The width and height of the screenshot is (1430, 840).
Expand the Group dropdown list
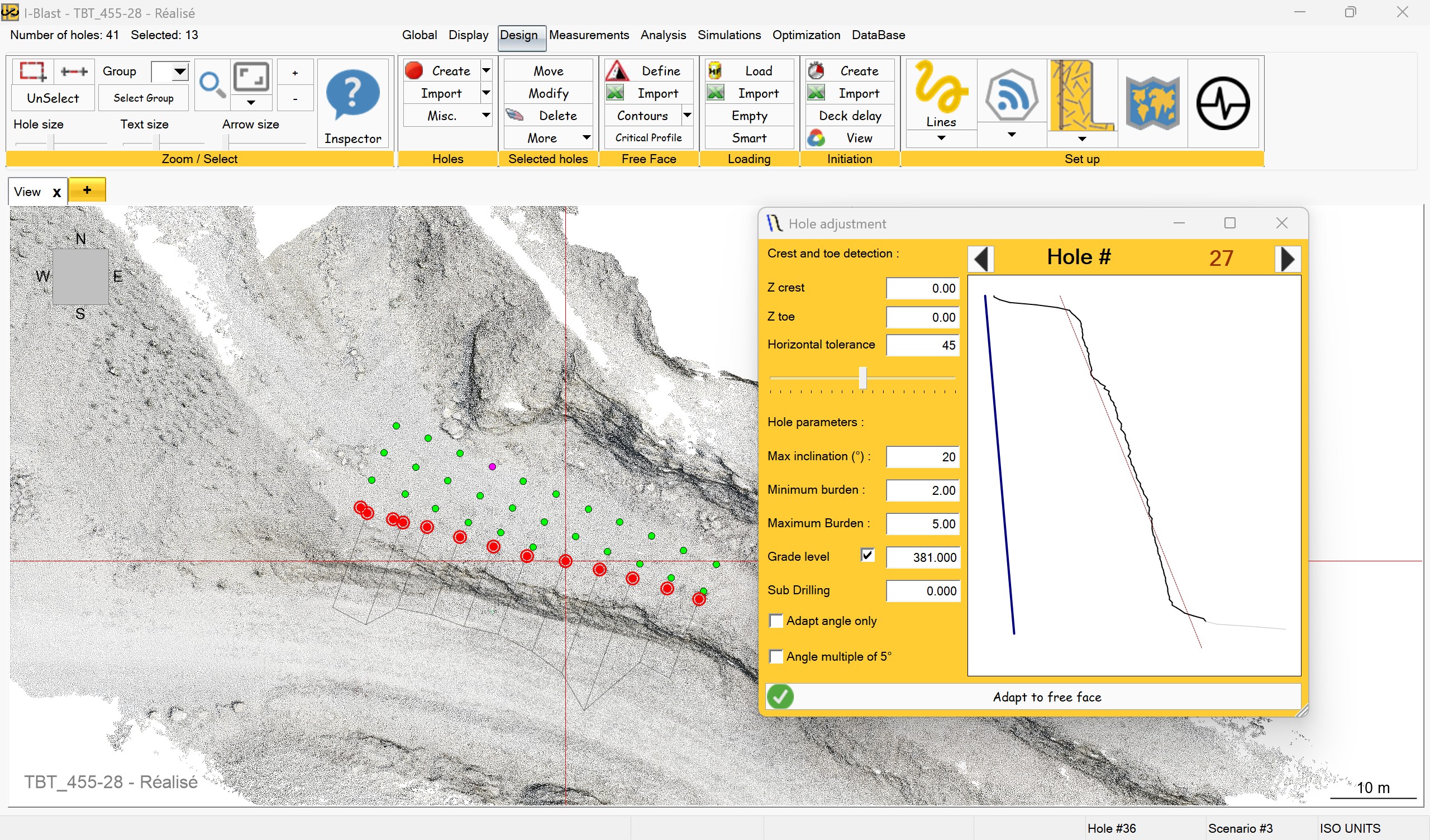point(180,71)
